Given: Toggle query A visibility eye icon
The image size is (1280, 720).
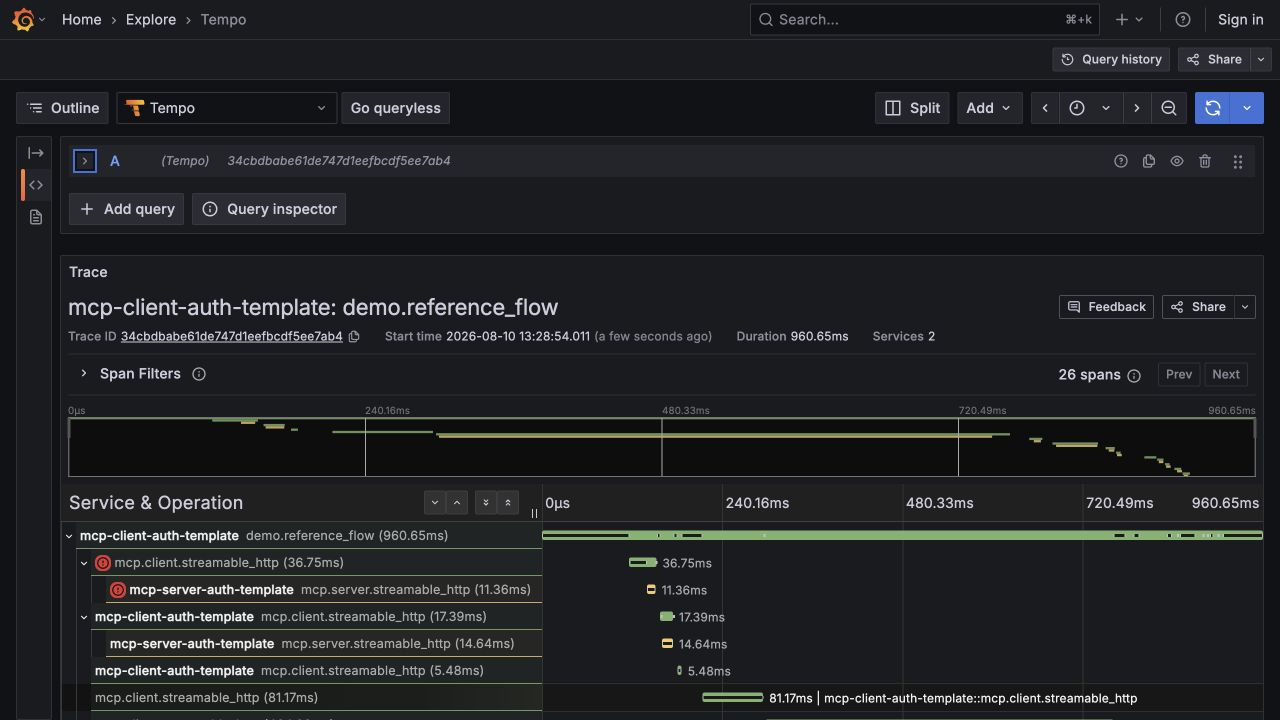Looking at the screenshot, I should 1177,161.
